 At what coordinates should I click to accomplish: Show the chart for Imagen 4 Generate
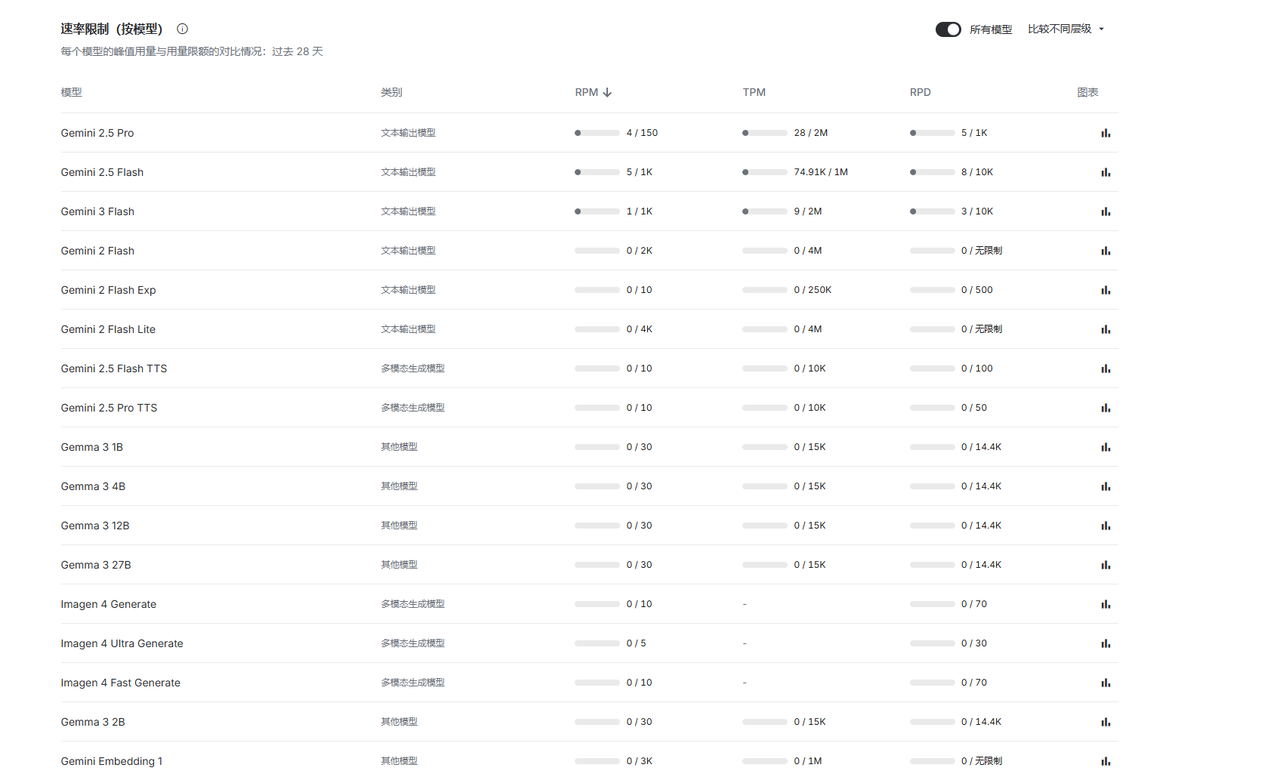pos(1105,604)
